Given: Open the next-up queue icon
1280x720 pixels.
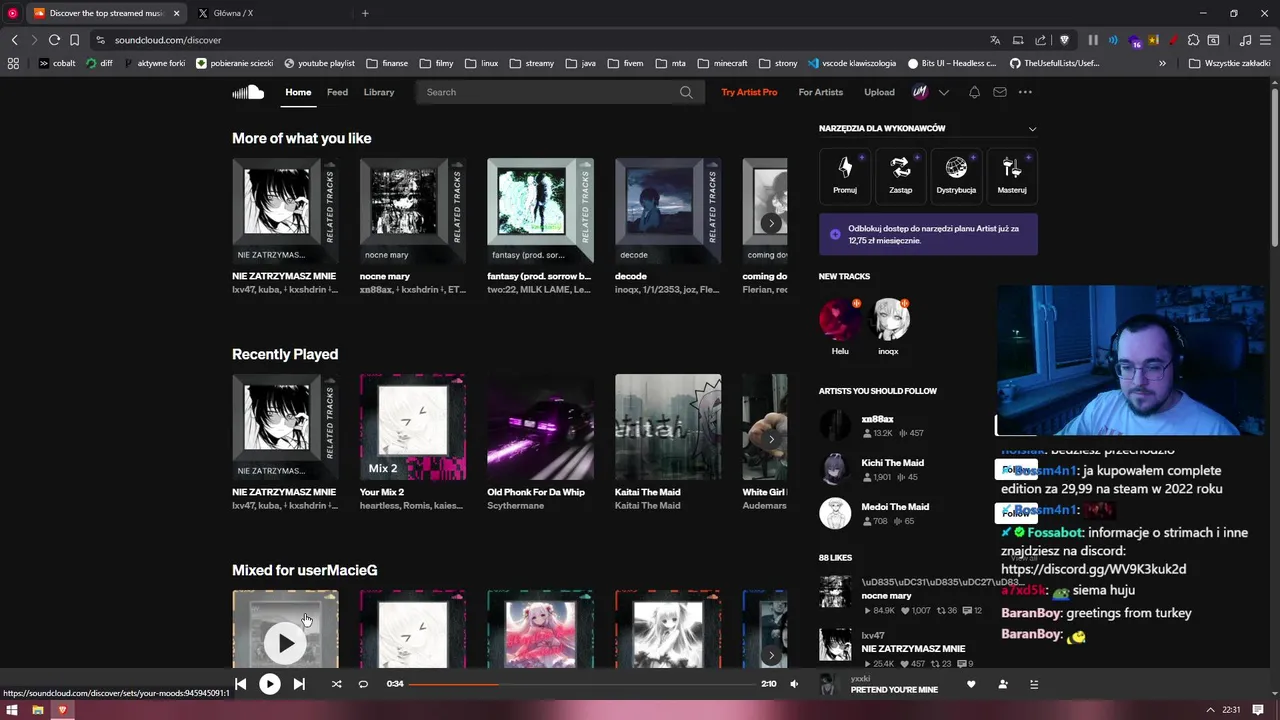Looking at the screenshot, I should point(1034,684).
